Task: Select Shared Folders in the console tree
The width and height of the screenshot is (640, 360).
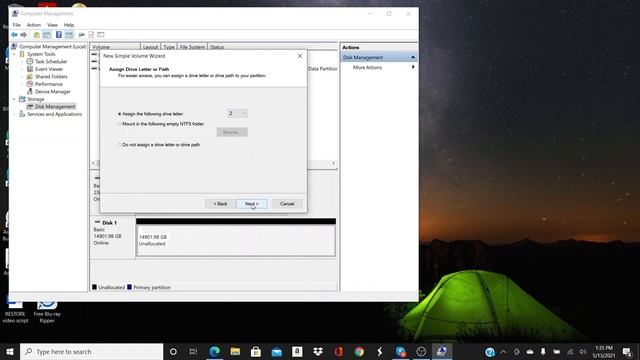Action: click(x=51, y=77)
